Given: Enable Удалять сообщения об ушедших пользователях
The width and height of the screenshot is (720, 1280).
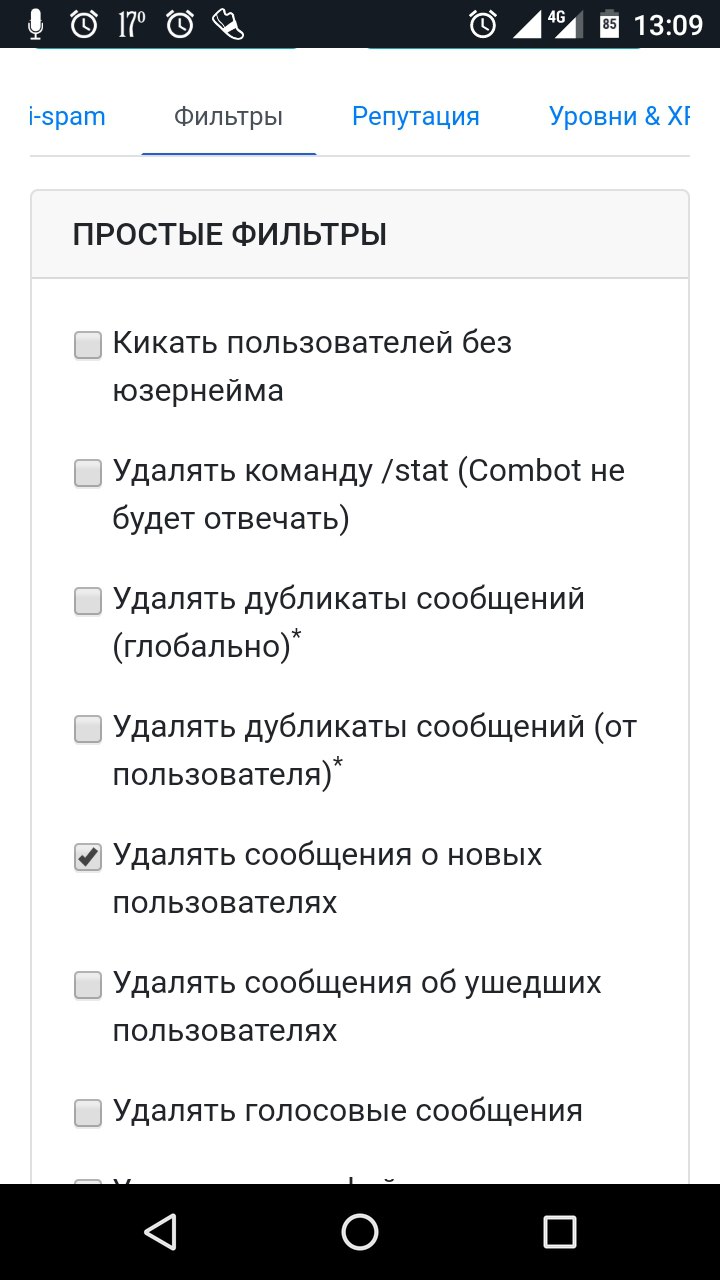Looking at the screenshot, I should [x=88, y=986].
